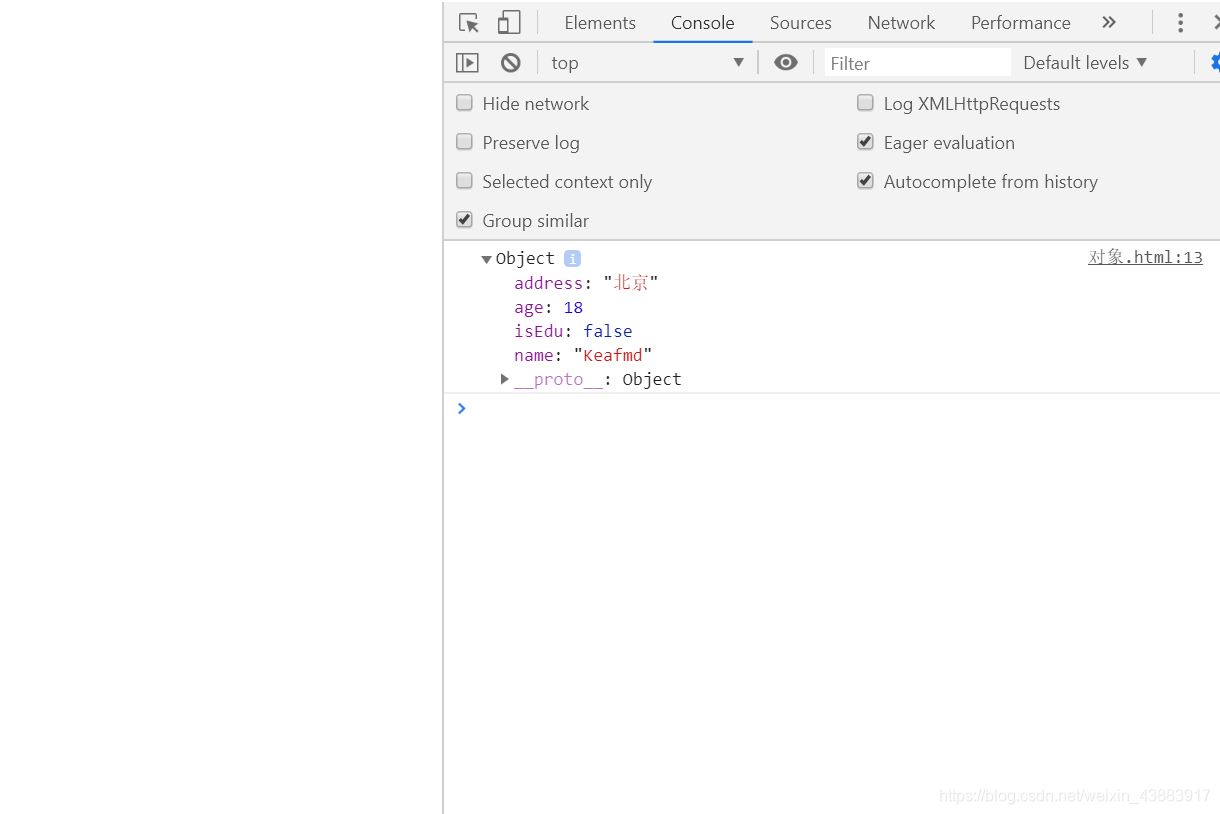Select the name value "Keafmd"
Screen dimensions: 1220x814
click(x=613, y=355)
